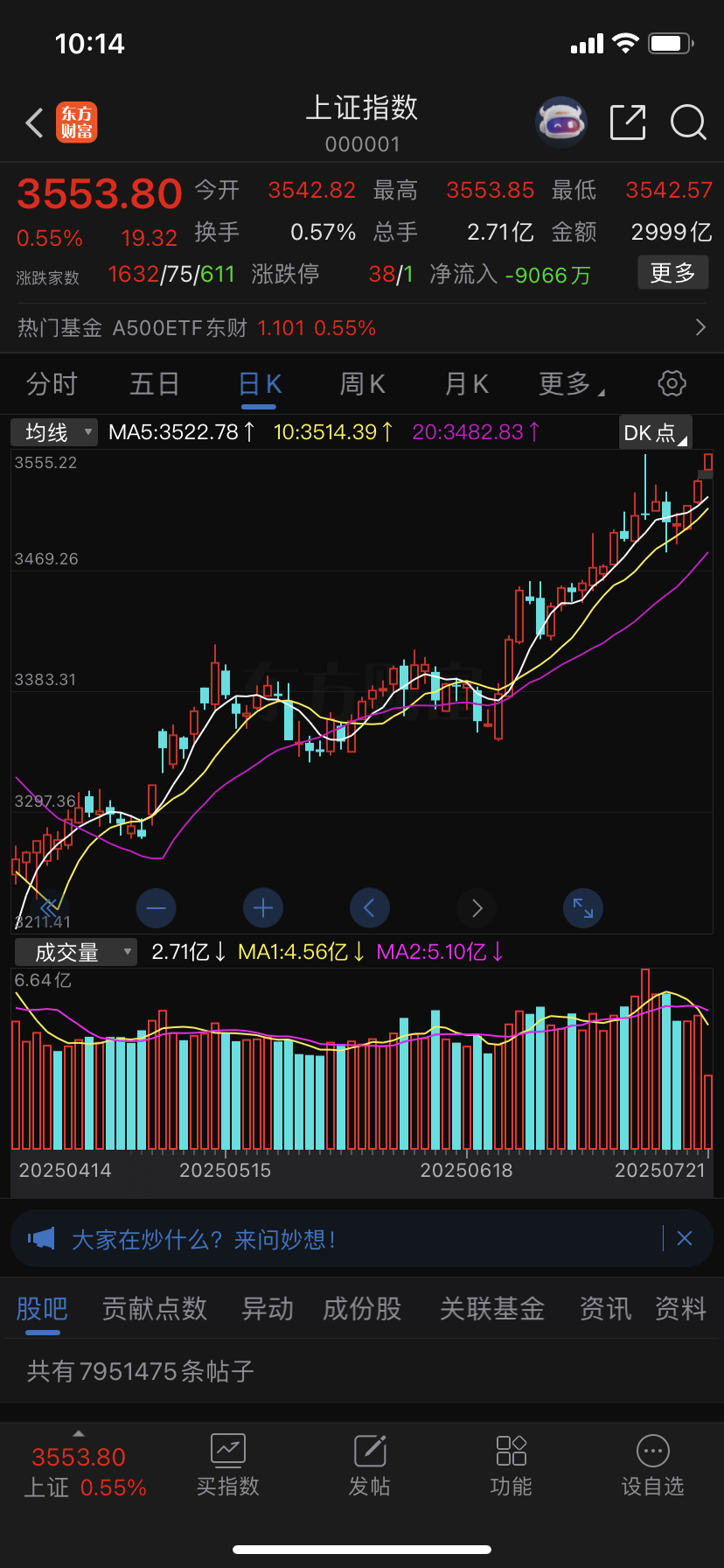Tap the back arrow icon
Image resolution: width=724 pixels, height=1568 pixels.
[35, 123]
